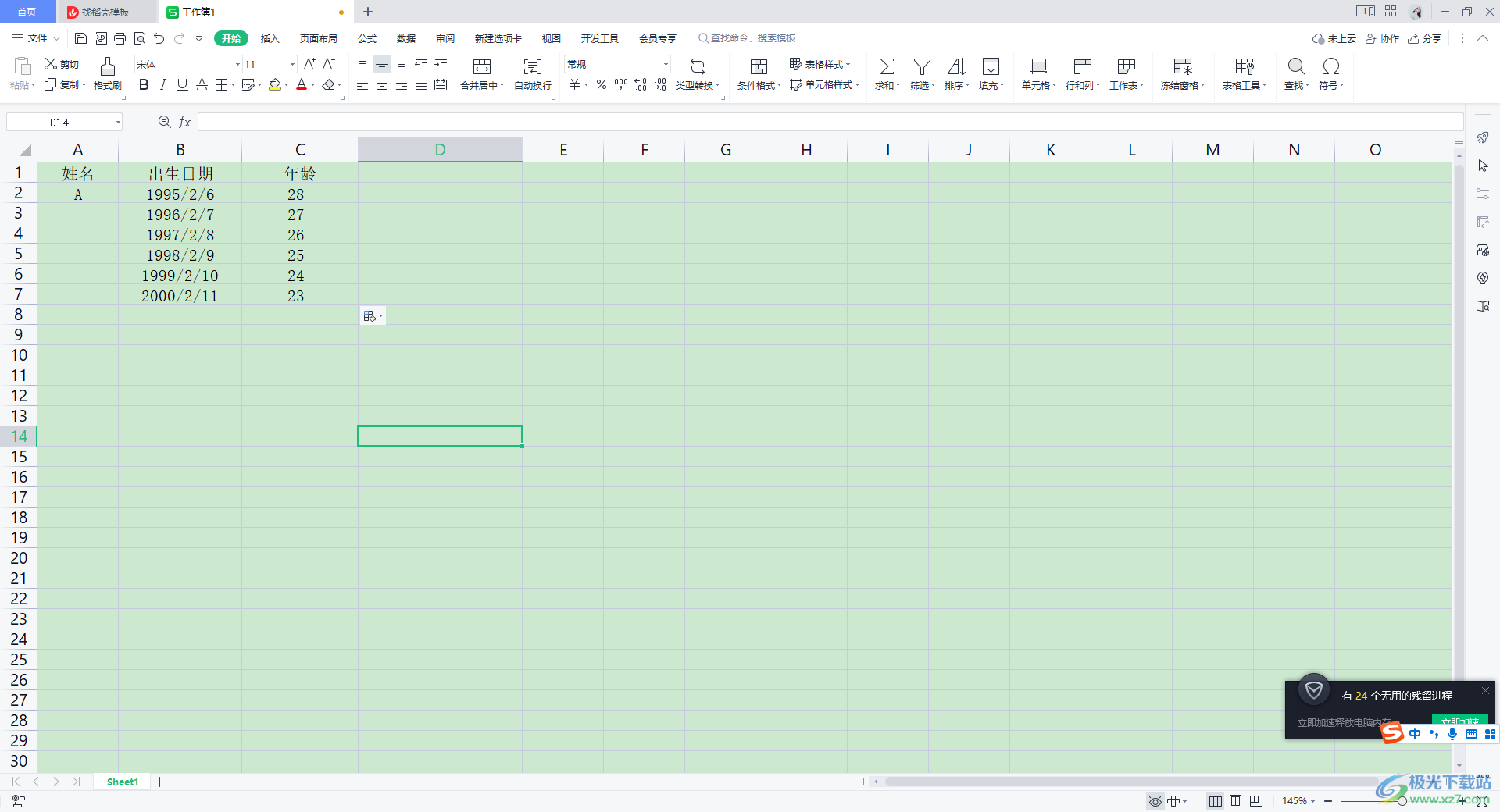Open the font name dropdown (宋体)
Screen dimensions: 1500x812
[237, 64]
